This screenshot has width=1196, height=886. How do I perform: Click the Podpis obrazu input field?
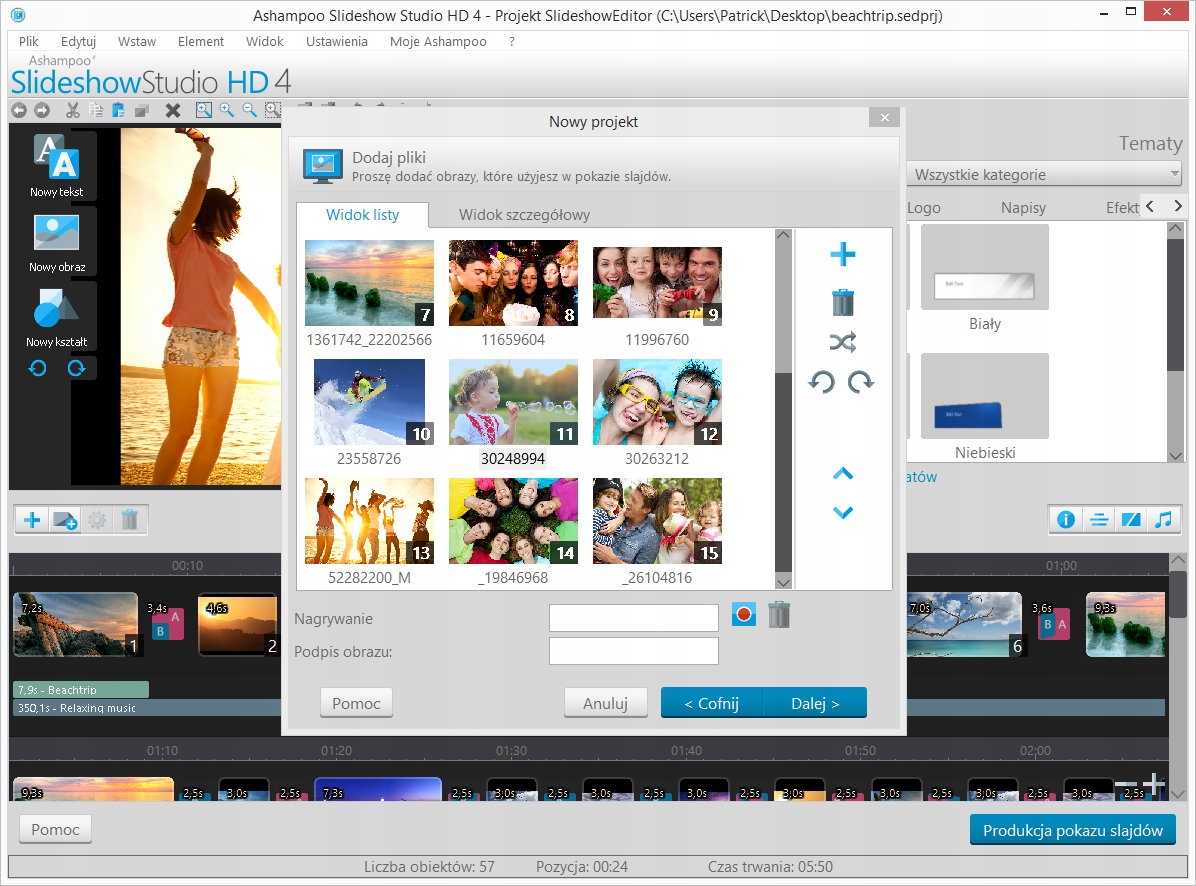(633, 651)
